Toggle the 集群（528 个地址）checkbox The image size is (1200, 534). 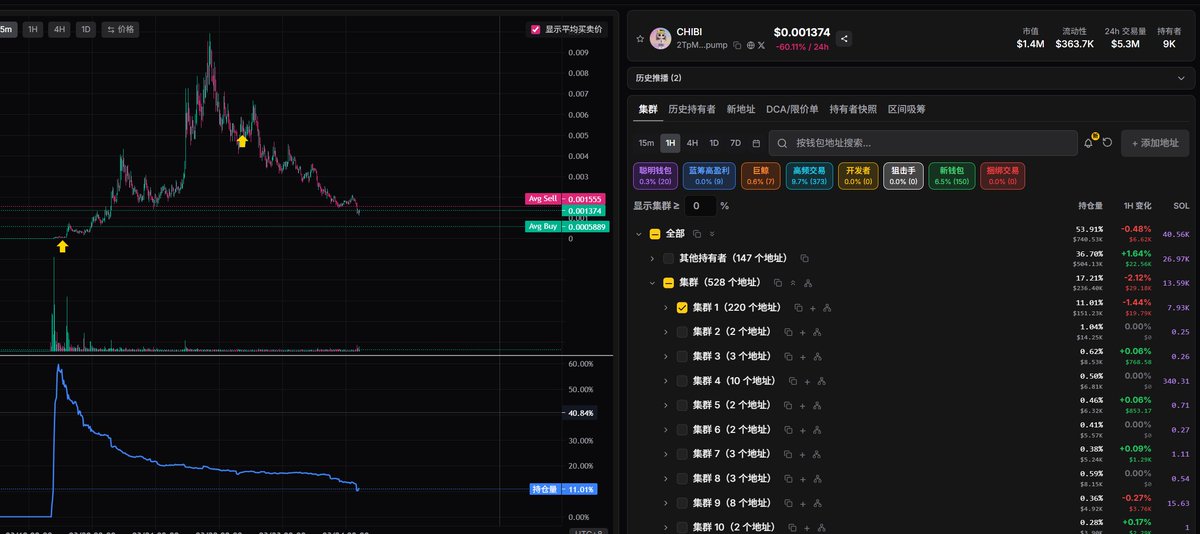coord(669,283)
